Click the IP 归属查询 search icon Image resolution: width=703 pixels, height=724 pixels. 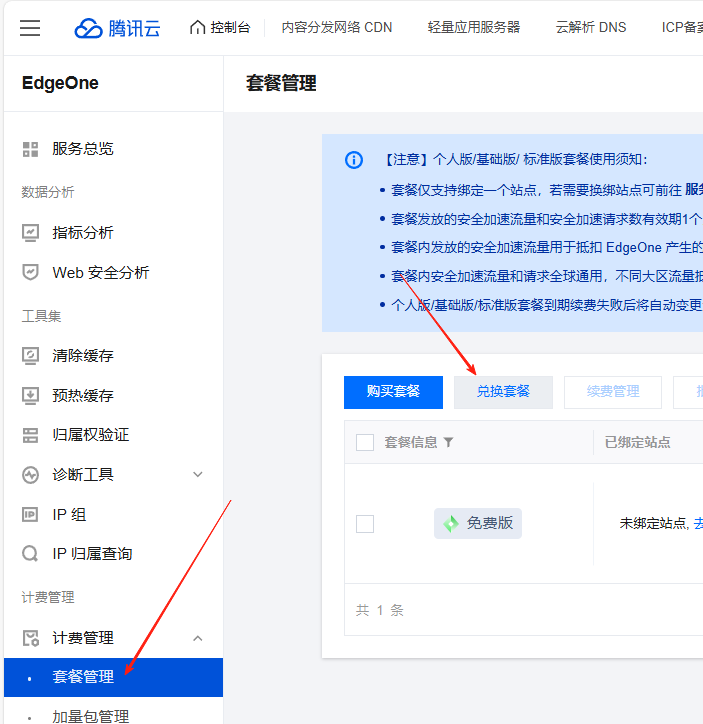[31, 554]
